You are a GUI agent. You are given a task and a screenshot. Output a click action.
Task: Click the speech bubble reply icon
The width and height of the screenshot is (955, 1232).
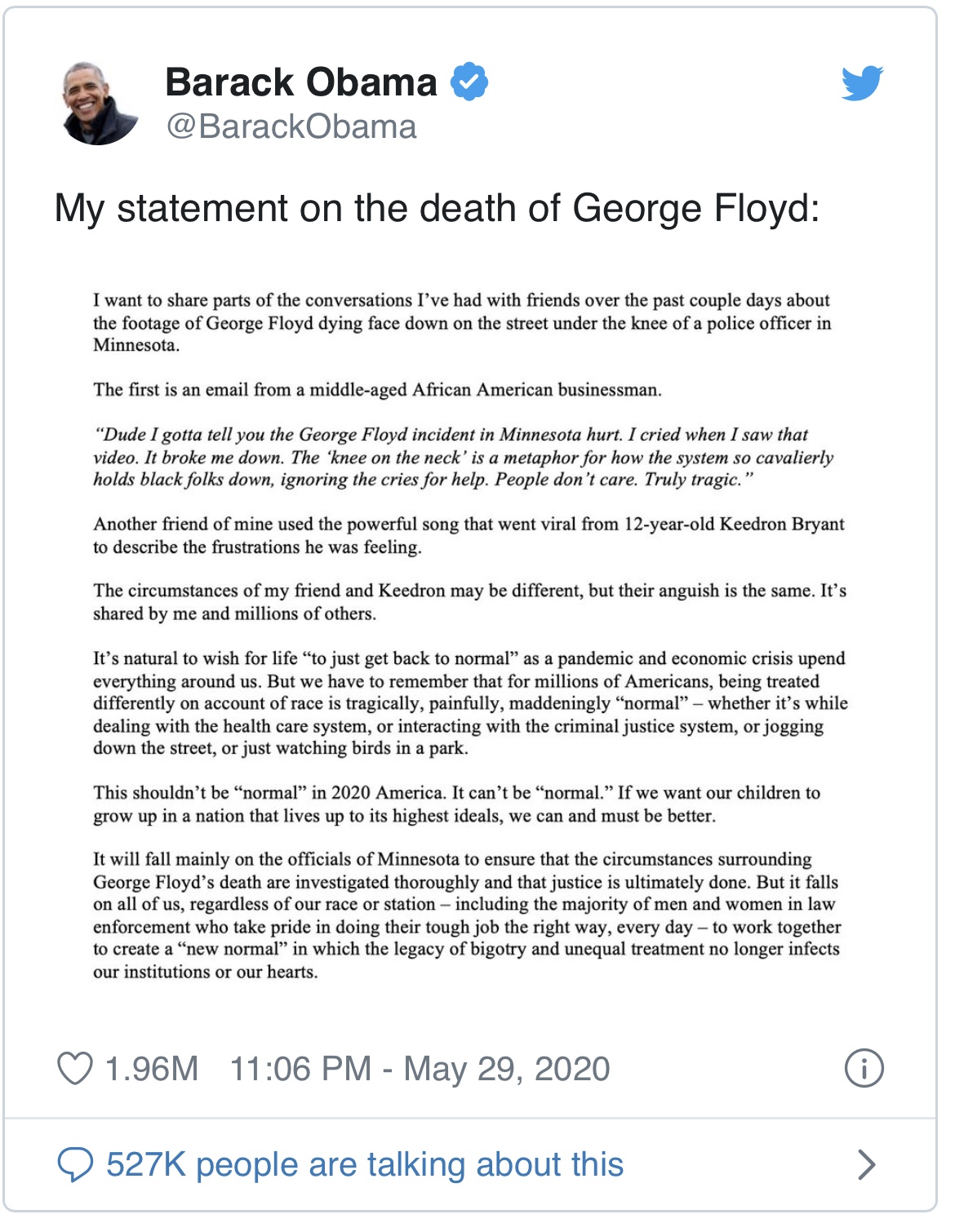pyautogui.click(x=75, y=1165)
